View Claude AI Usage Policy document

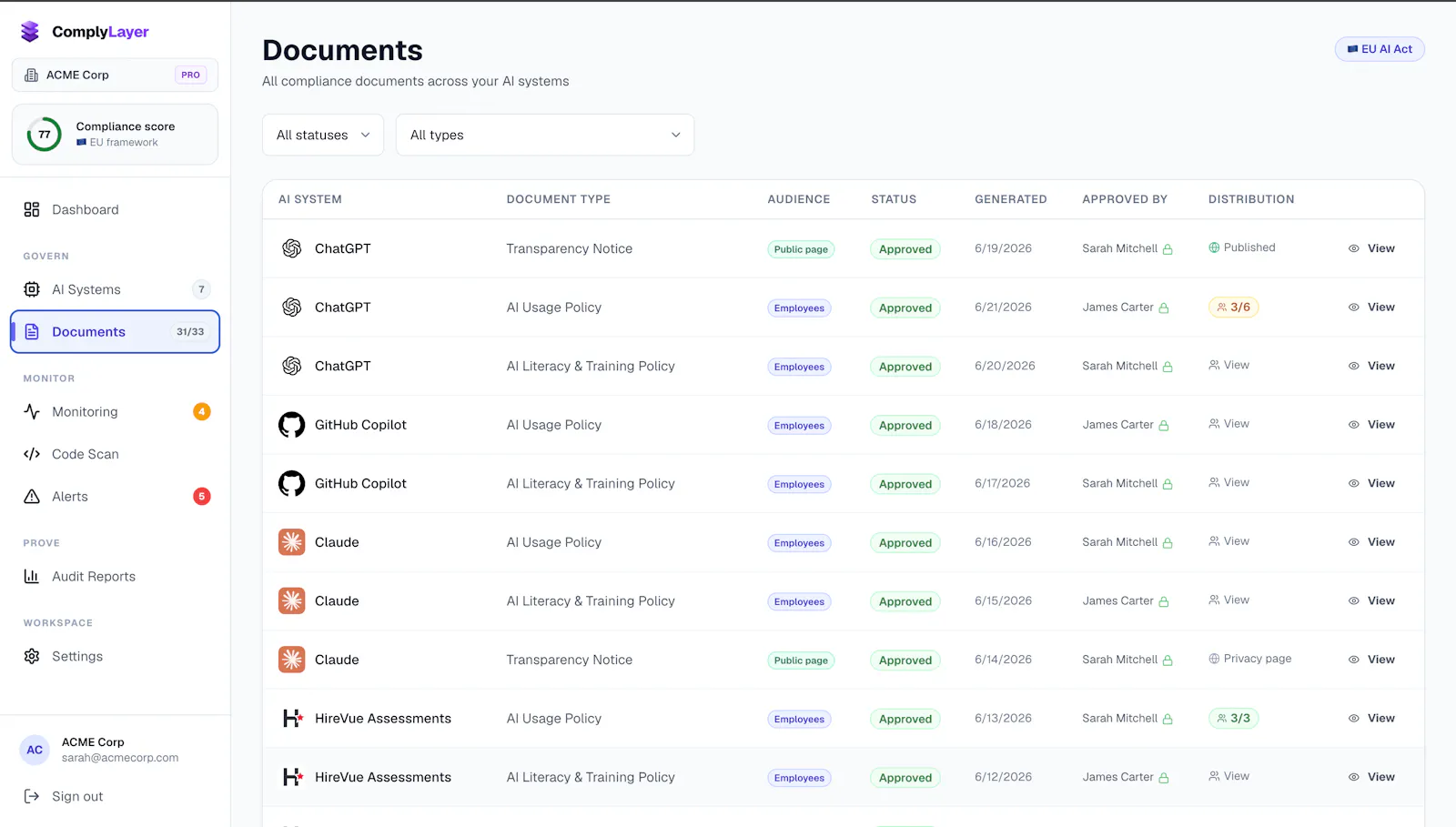pos(1371,542)
